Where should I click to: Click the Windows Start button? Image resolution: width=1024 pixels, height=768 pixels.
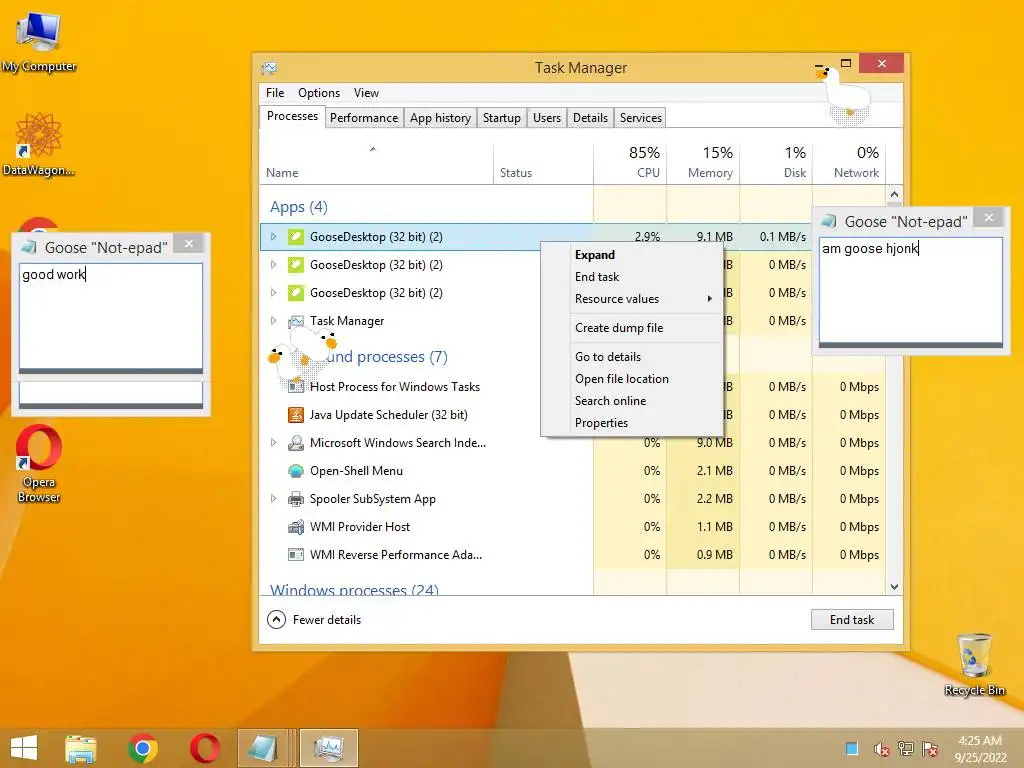(x=24, y=748)
